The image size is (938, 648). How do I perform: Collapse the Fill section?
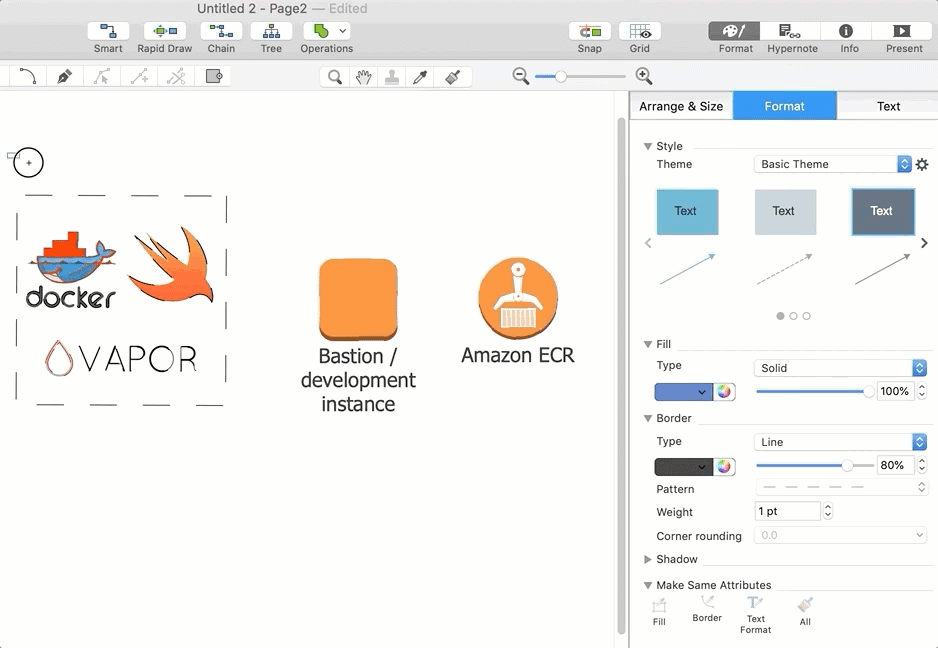[x=647, y=344]
